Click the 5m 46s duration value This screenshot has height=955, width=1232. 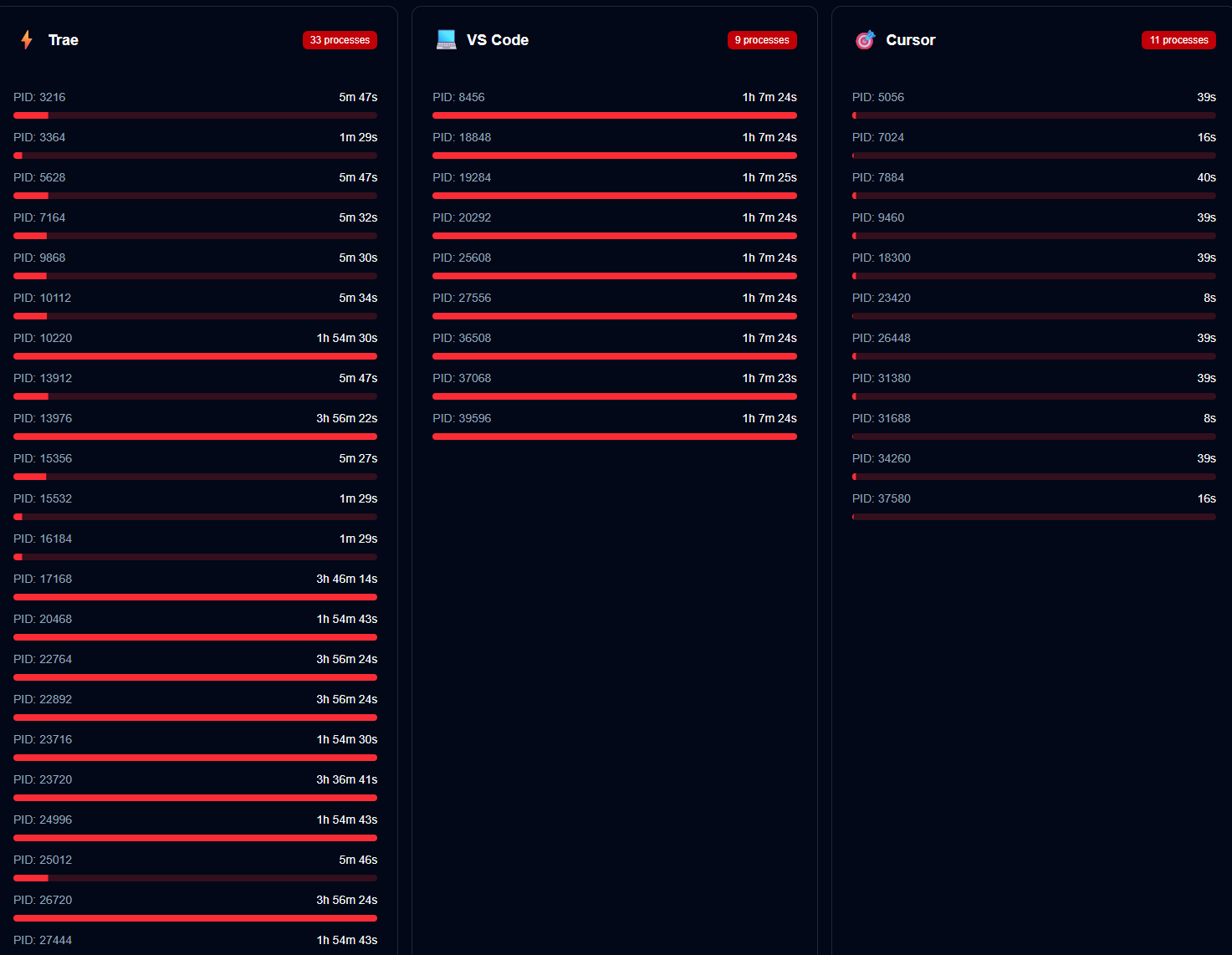tap(358, 860)
